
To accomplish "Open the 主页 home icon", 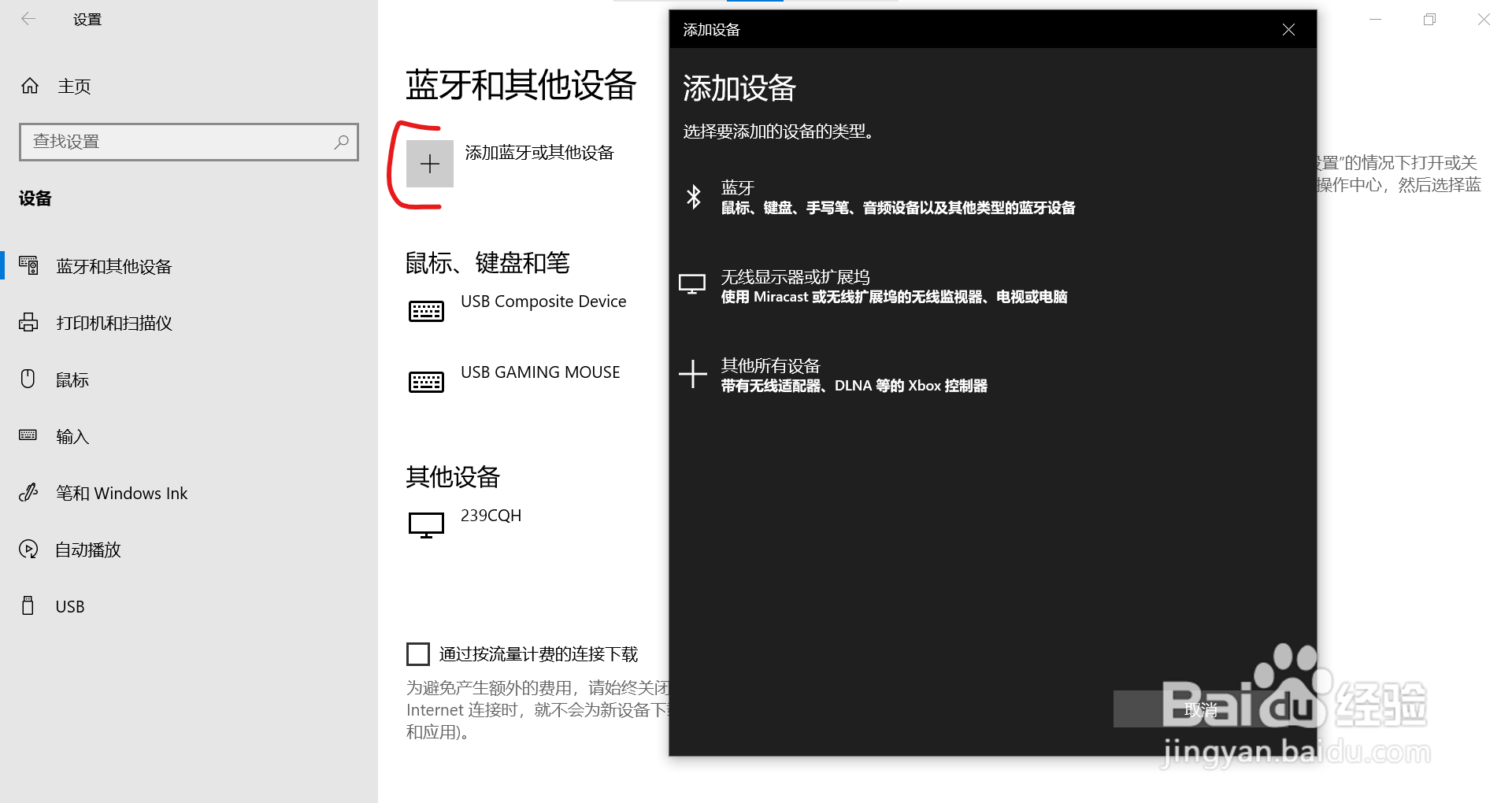I will (30, 86).
